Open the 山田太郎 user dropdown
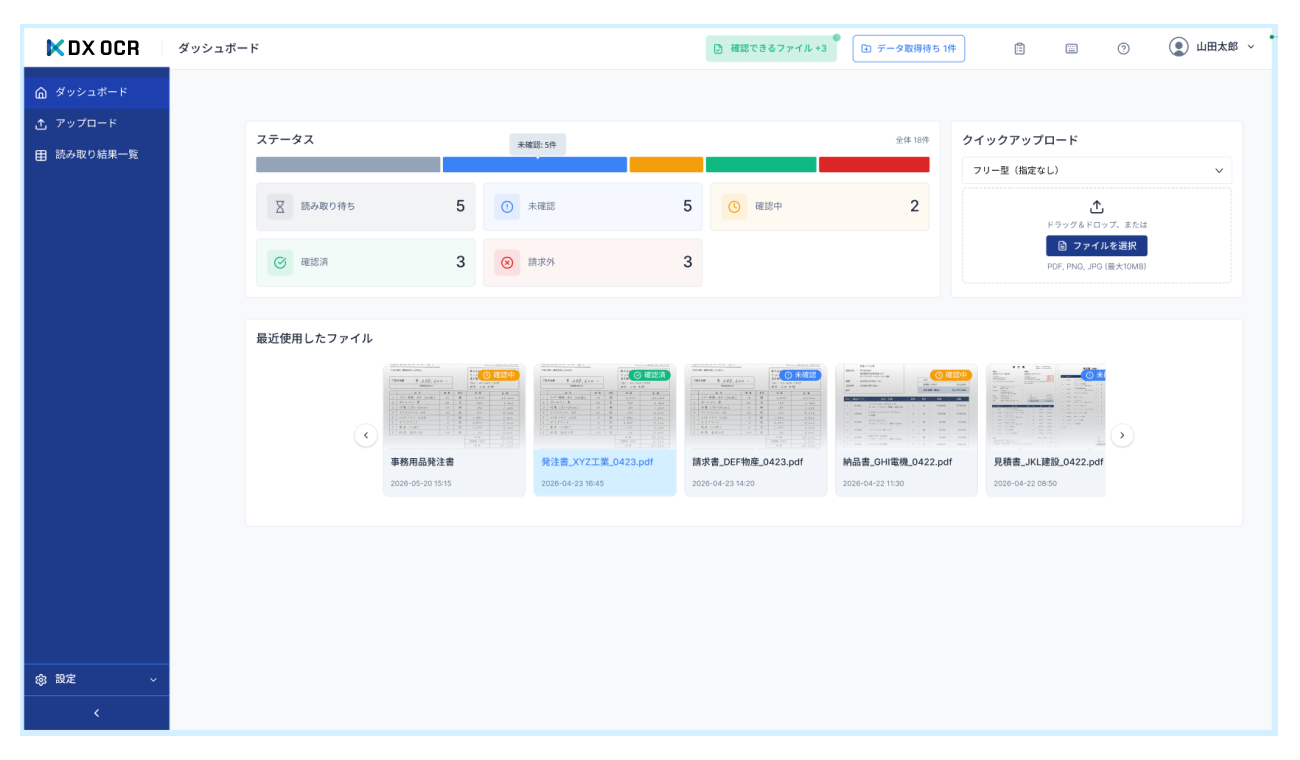This screenshot has height=760, width=1300. click(x=1212, y=47)
